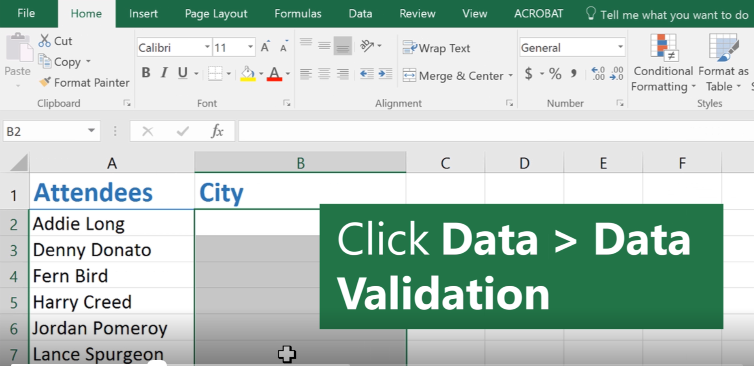Toggle Italic formatting
The width and height of the screenshot is (754, 366).
pos(164,74)
